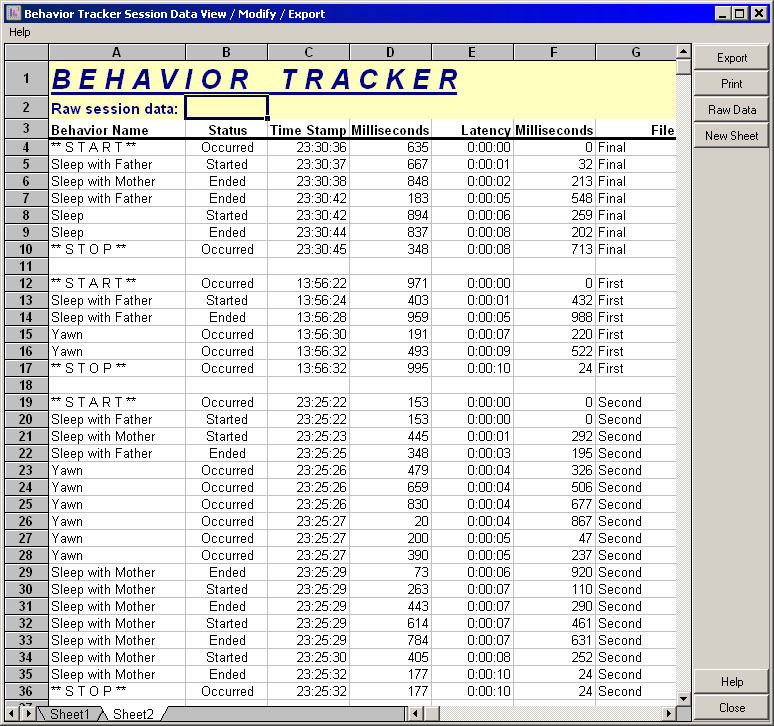Create a New Sheet with the button
The height and width of the screenshot is (726, 774).
[731, 136]
